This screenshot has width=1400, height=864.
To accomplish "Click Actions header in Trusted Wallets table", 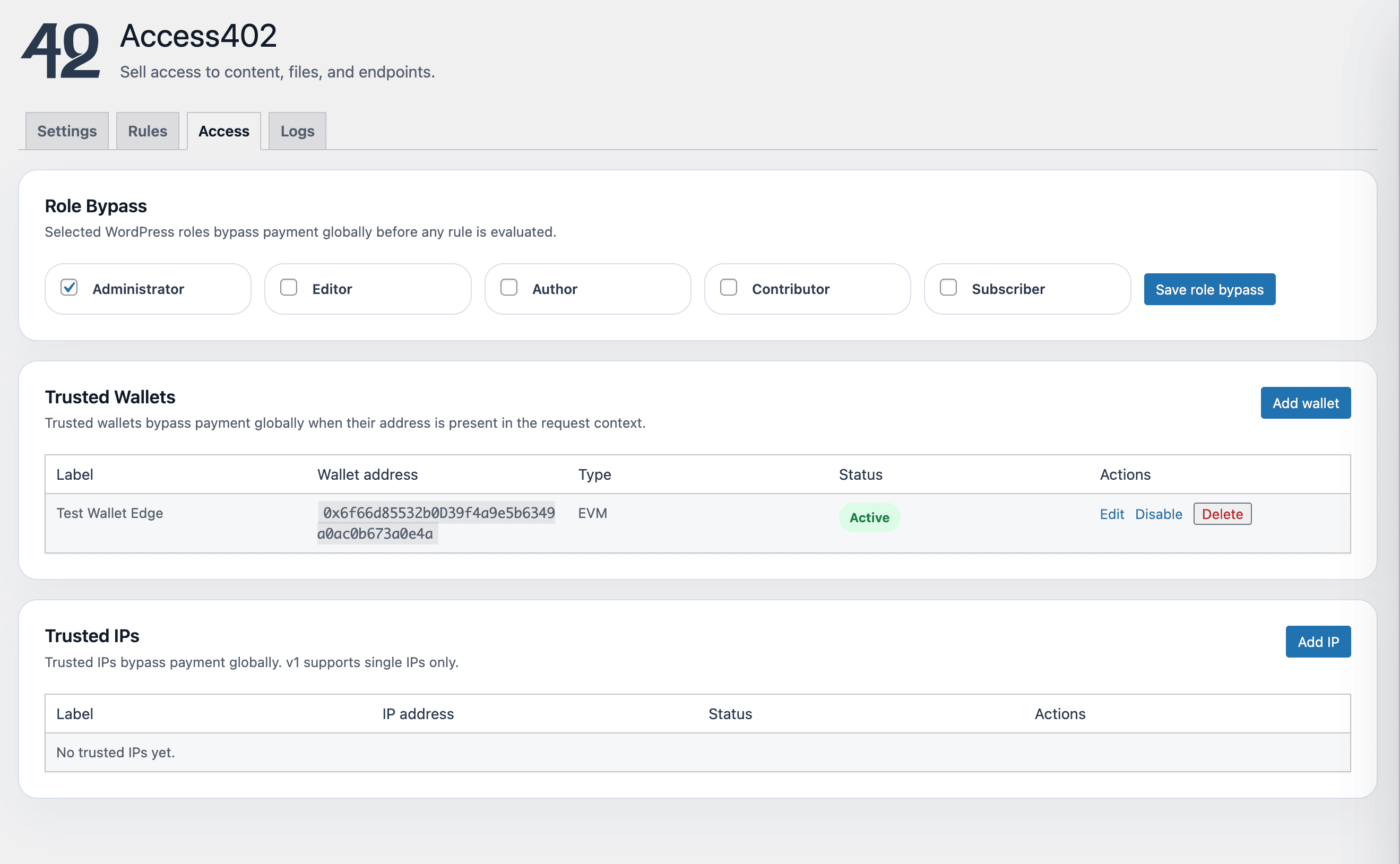I will click(1125, 474).
